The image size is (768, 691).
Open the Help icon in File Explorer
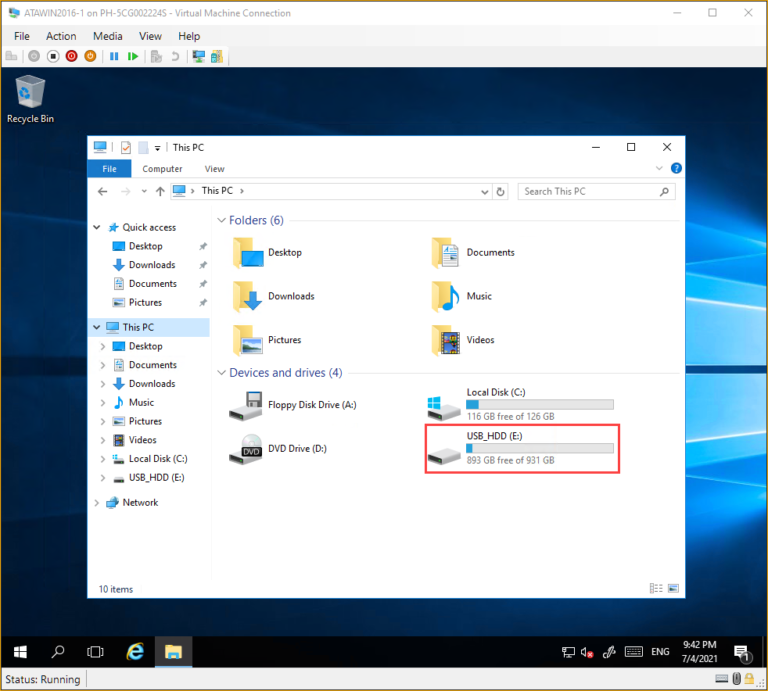coord(676,169)
